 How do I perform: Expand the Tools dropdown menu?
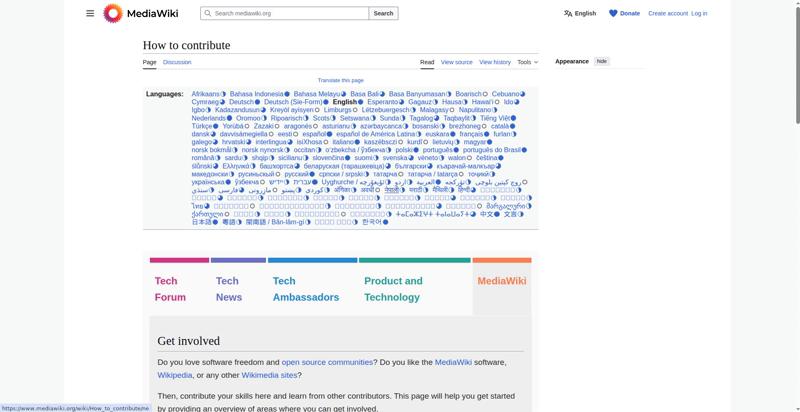click(x=527, y=62)
